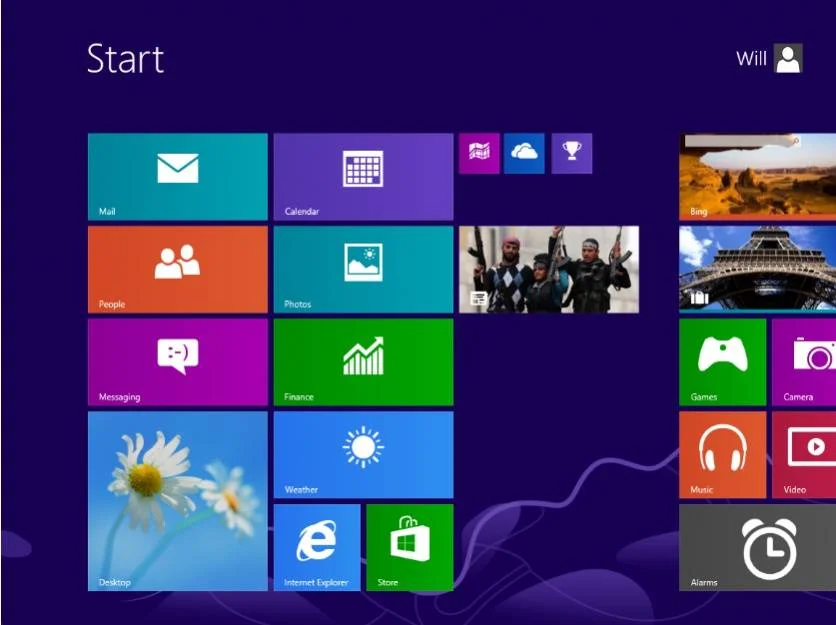
Task: Open the Store tile
Action: click(409, 547)
